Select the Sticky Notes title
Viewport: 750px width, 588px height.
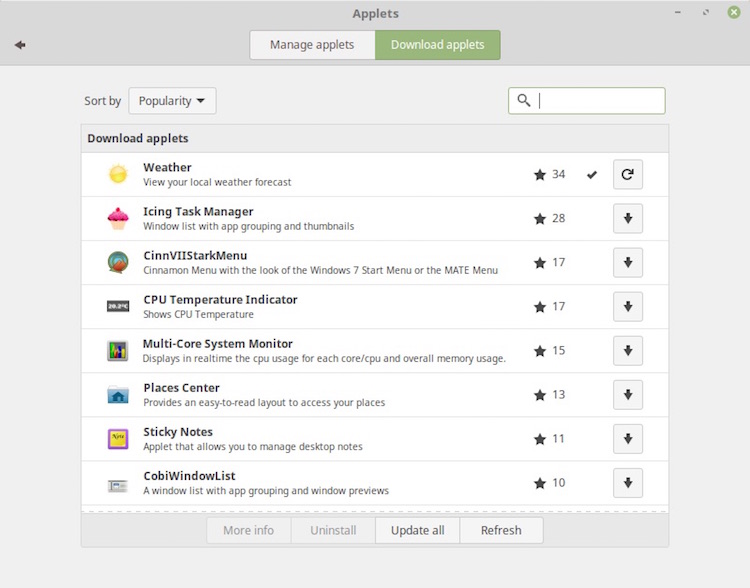coord(178,432)
